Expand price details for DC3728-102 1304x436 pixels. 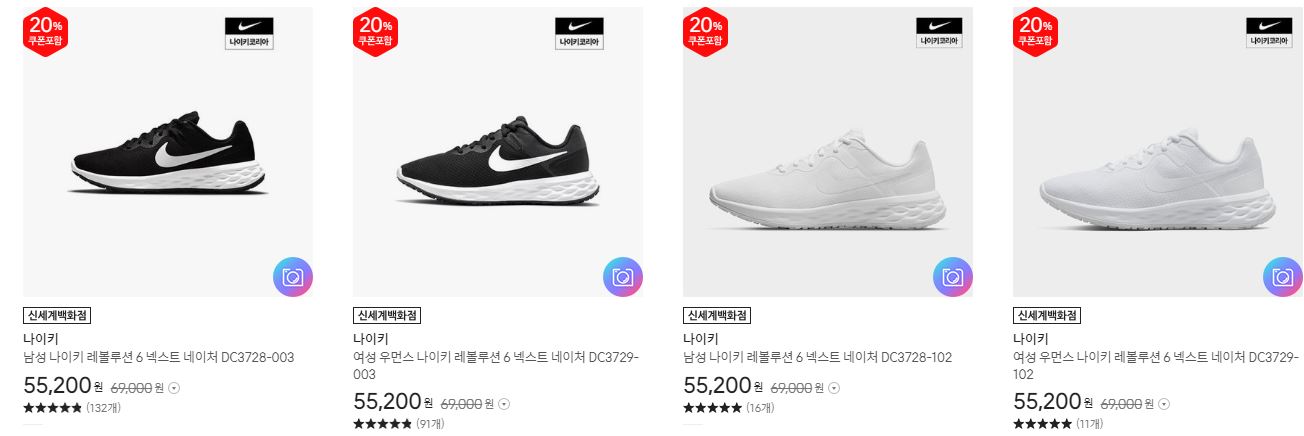(x=835, y=388)
